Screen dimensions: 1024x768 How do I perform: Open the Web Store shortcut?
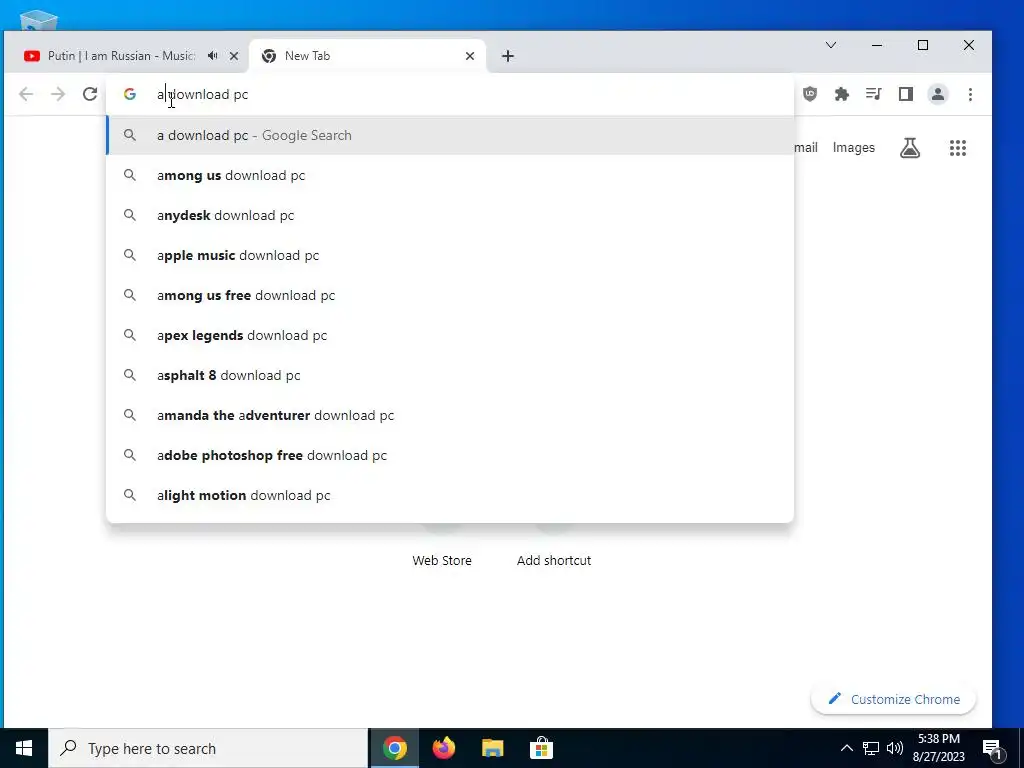[x=441, y=560]
